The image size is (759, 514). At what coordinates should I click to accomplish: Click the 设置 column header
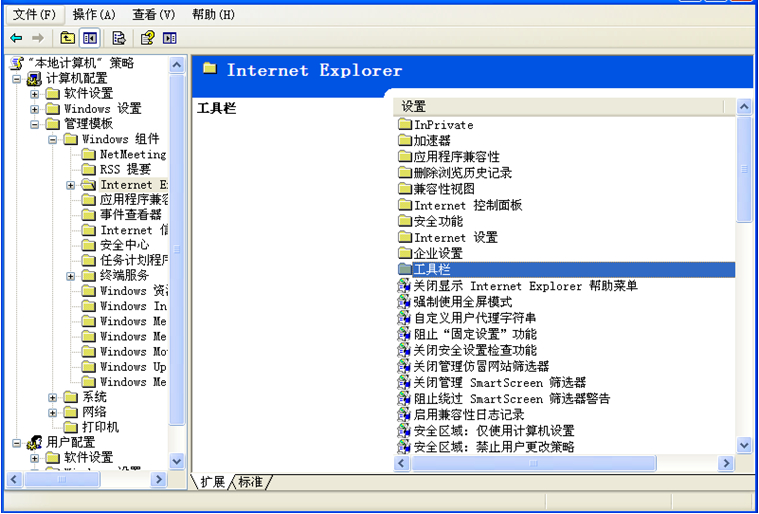click(x=560, y=106)
